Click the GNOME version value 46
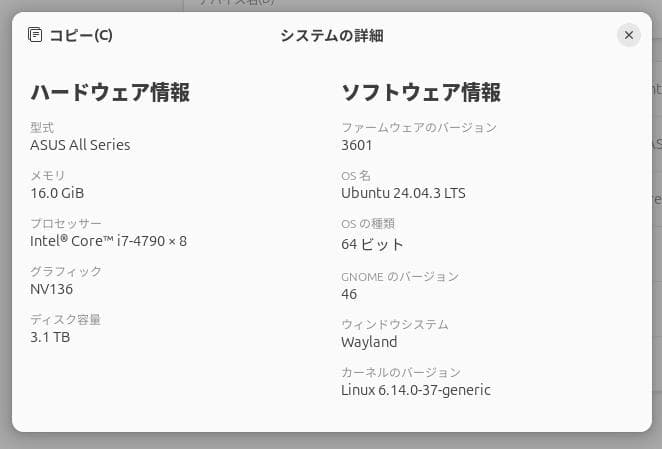662x449 pixels. 349,294
